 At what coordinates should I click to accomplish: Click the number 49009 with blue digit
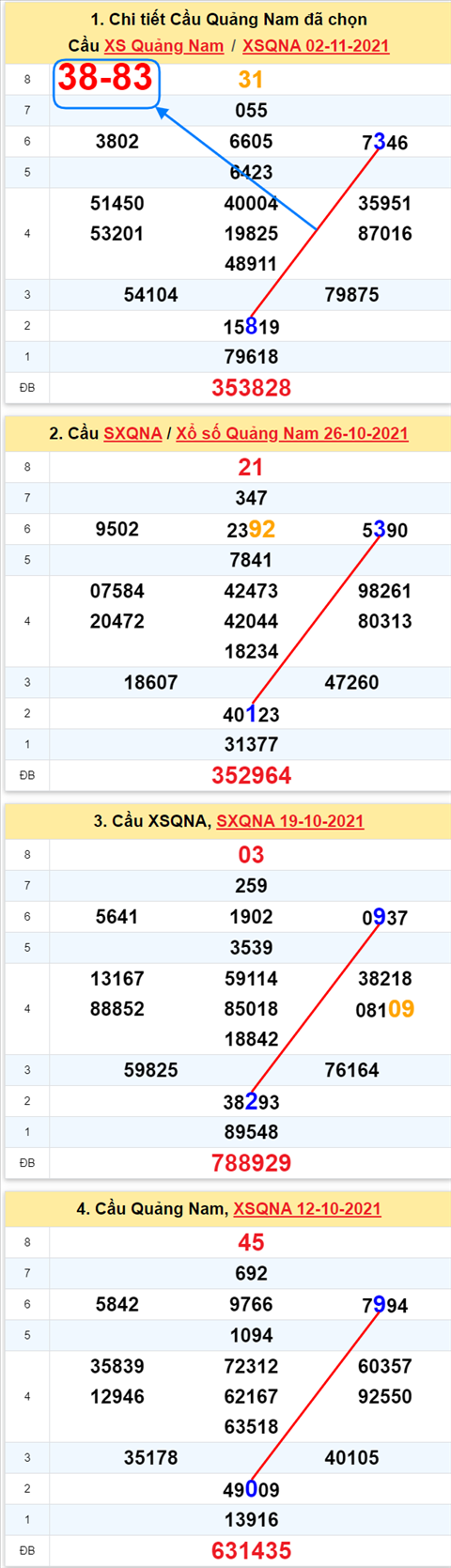coord(251,1490)
